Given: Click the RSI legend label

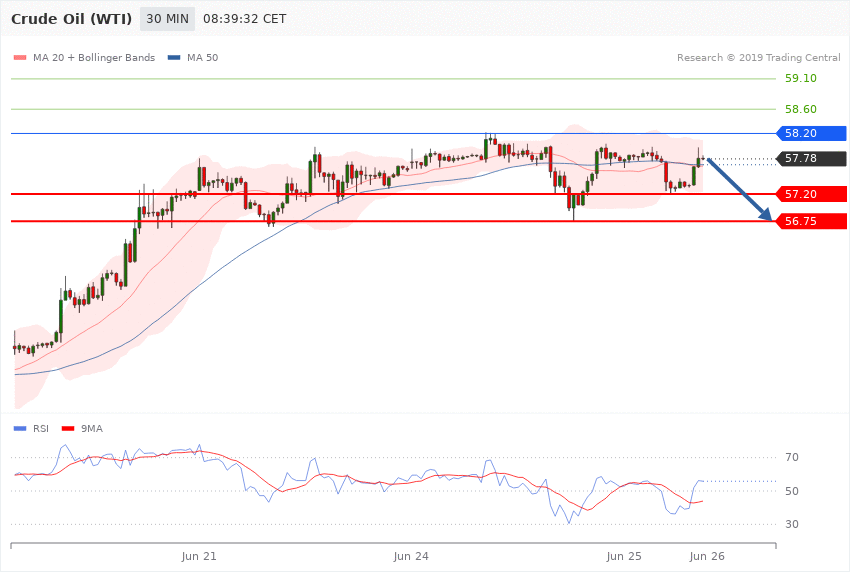Looking at the screenshot, I should click(41, 429).
